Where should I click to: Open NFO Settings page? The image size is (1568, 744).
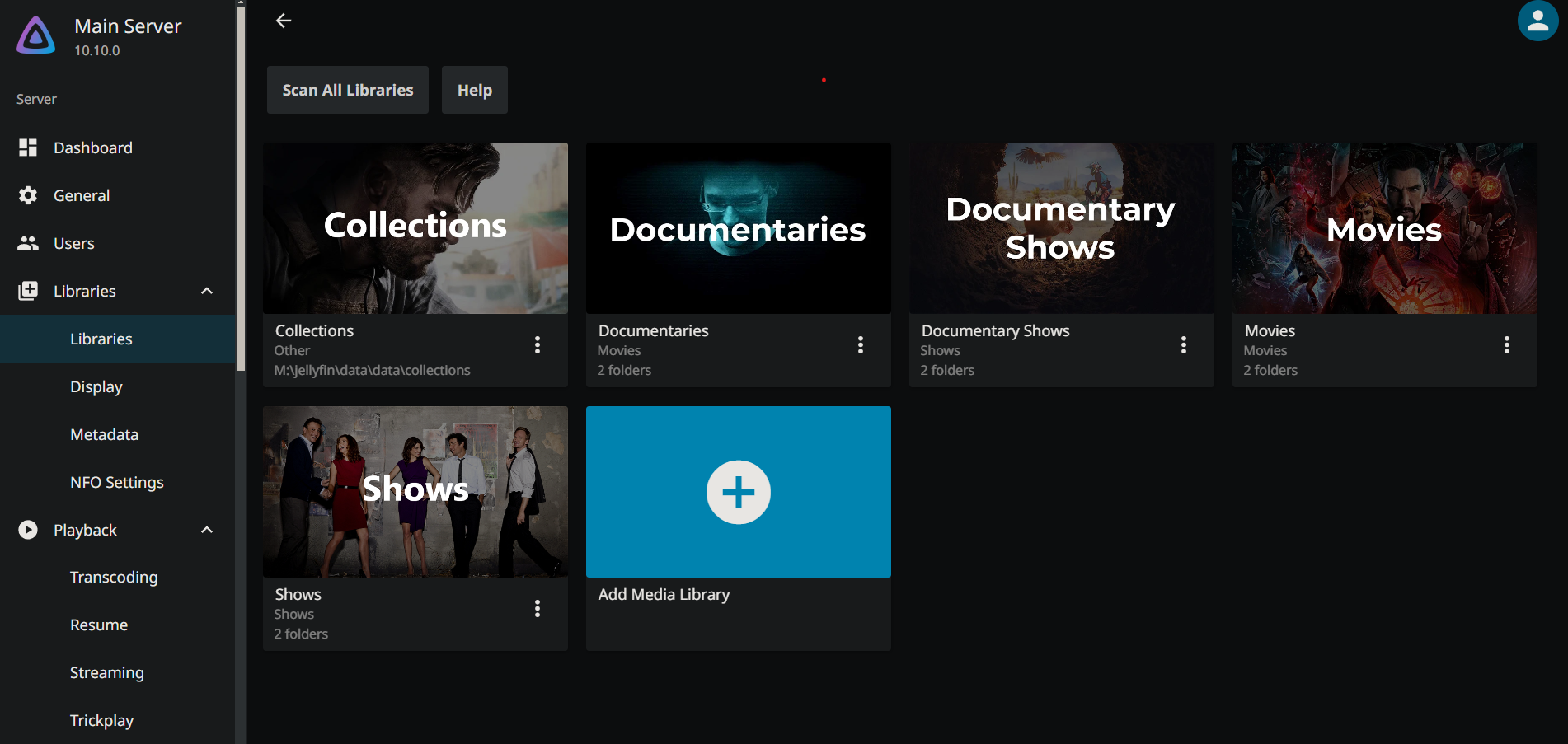pyautogui.click(x=116, y=482)
